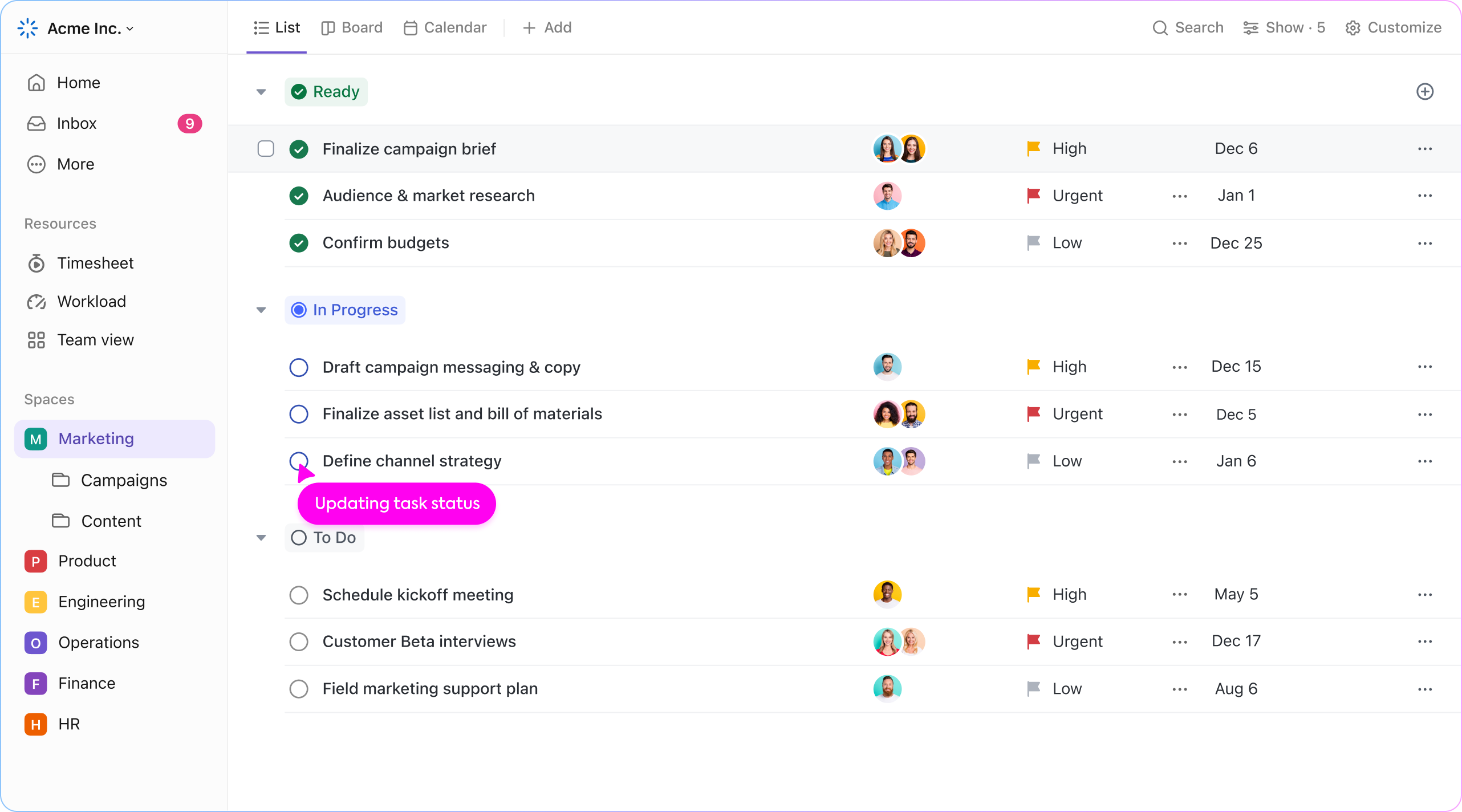The height and width of the screenshot is (812, 1462).
Task: Click the Timesheet icon in sidebar
Action: pos(36,262)
